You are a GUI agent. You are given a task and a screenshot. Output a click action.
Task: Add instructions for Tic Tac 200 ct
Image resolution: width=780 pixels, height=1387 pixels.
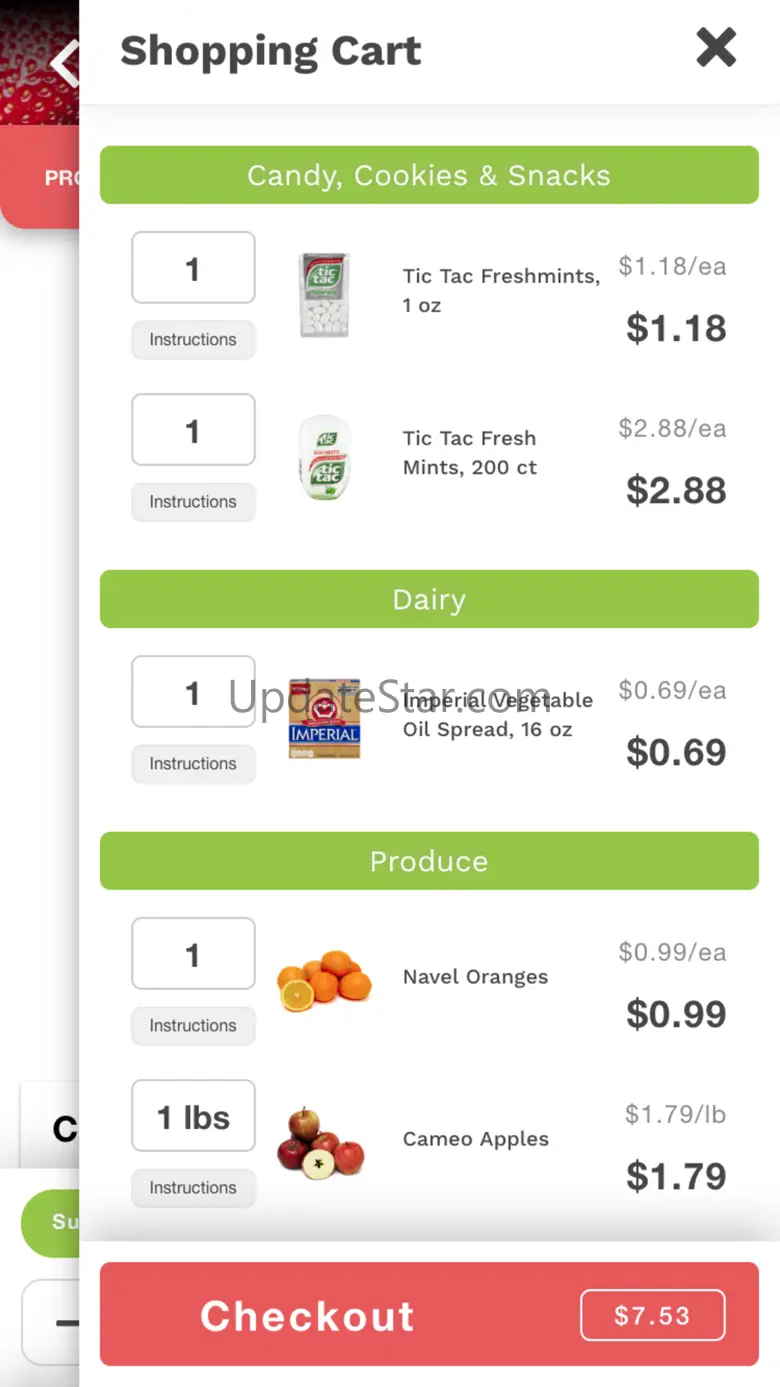point(193,502)
